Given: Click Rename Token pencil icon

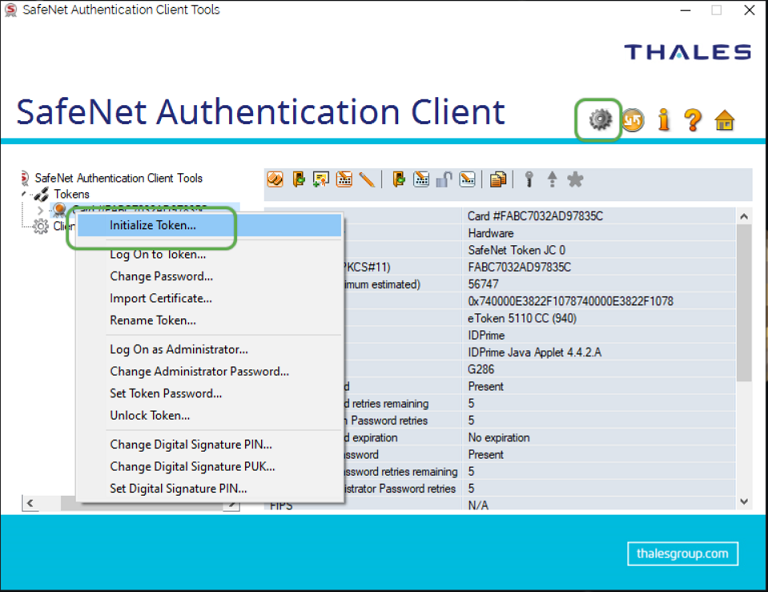Looking at the screenshot, I should (x=366, y=179).
